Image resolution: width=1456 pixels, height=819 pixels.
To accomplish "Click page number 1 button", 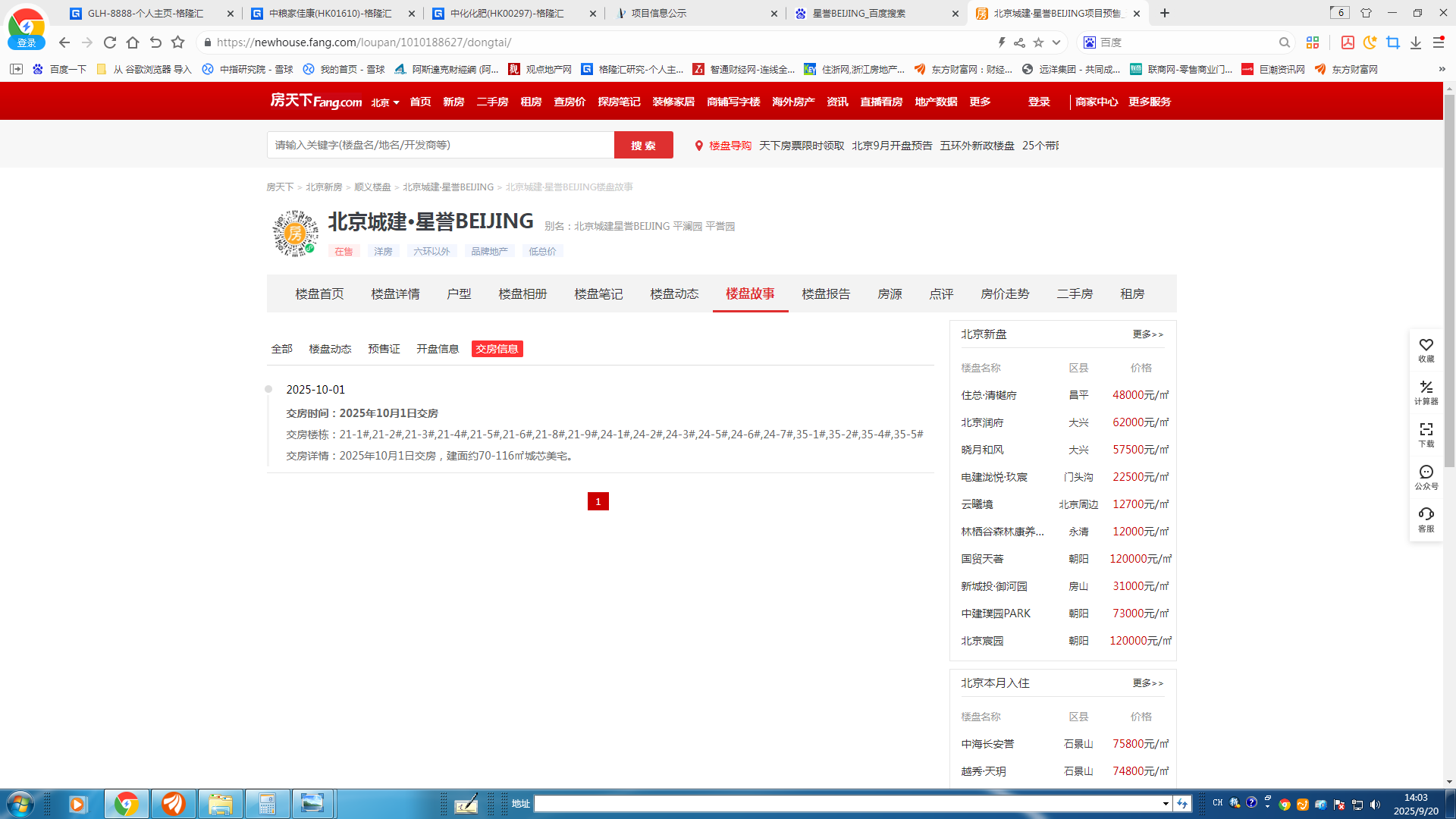I will click(x=598, y=501).
